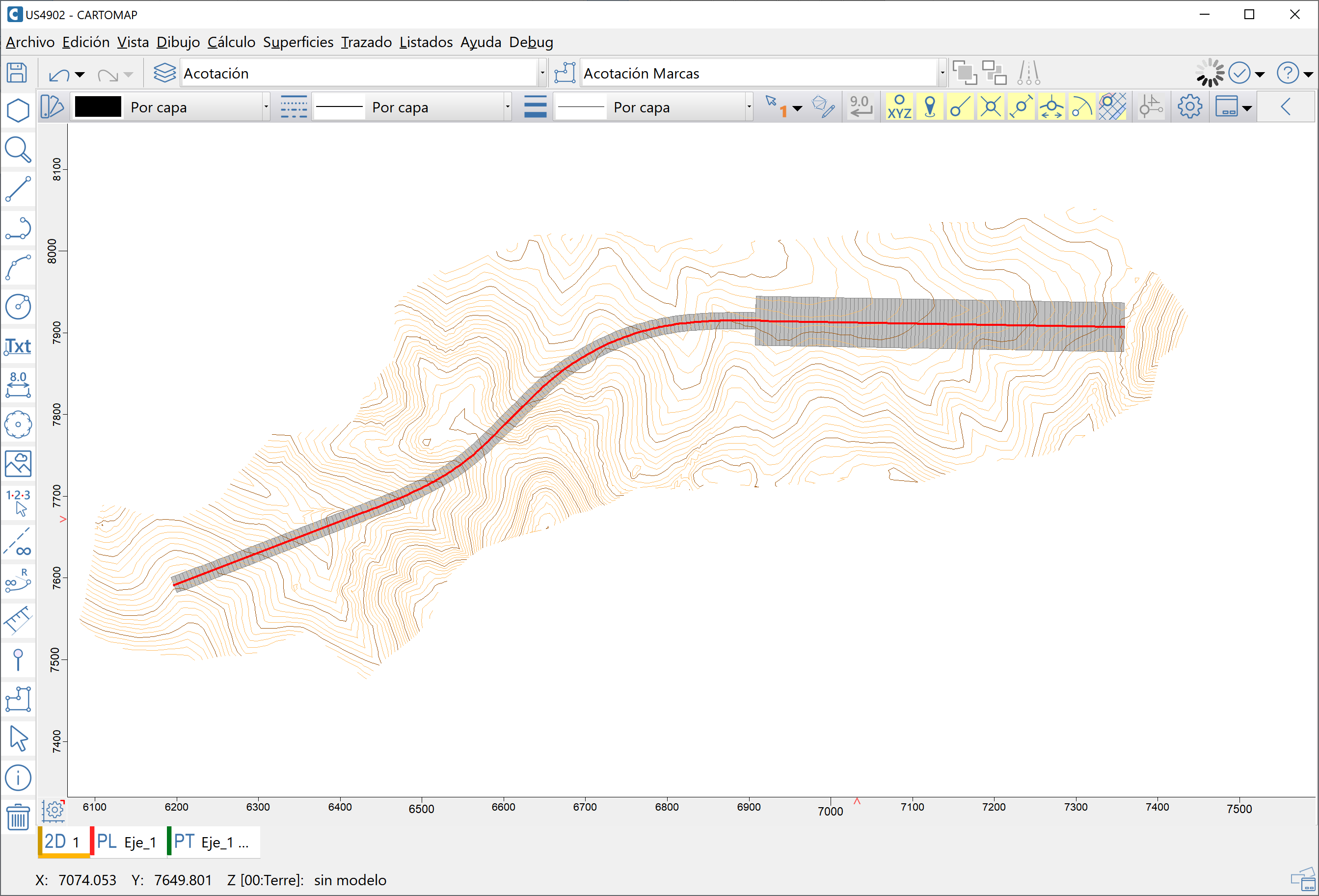Click the black color swatch

click(98, 106)
